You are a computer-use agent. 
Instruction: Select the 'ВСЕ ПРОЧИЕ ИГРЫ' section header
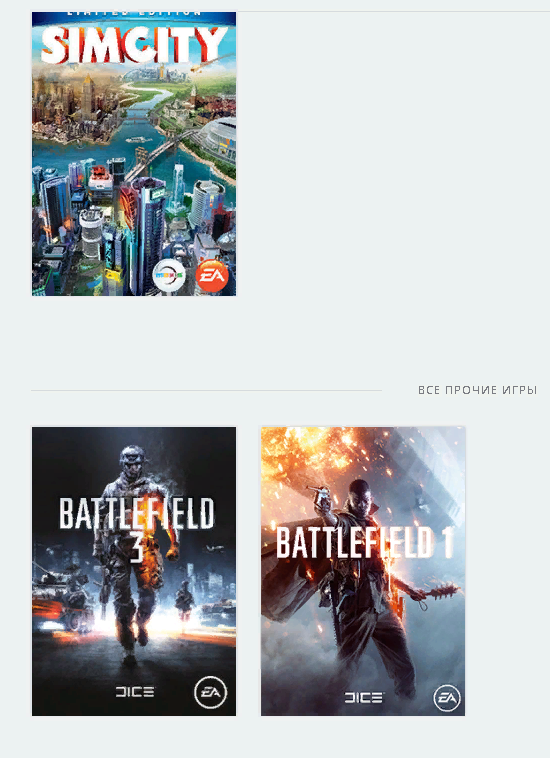pyautogui.click(x=478, y=390)
